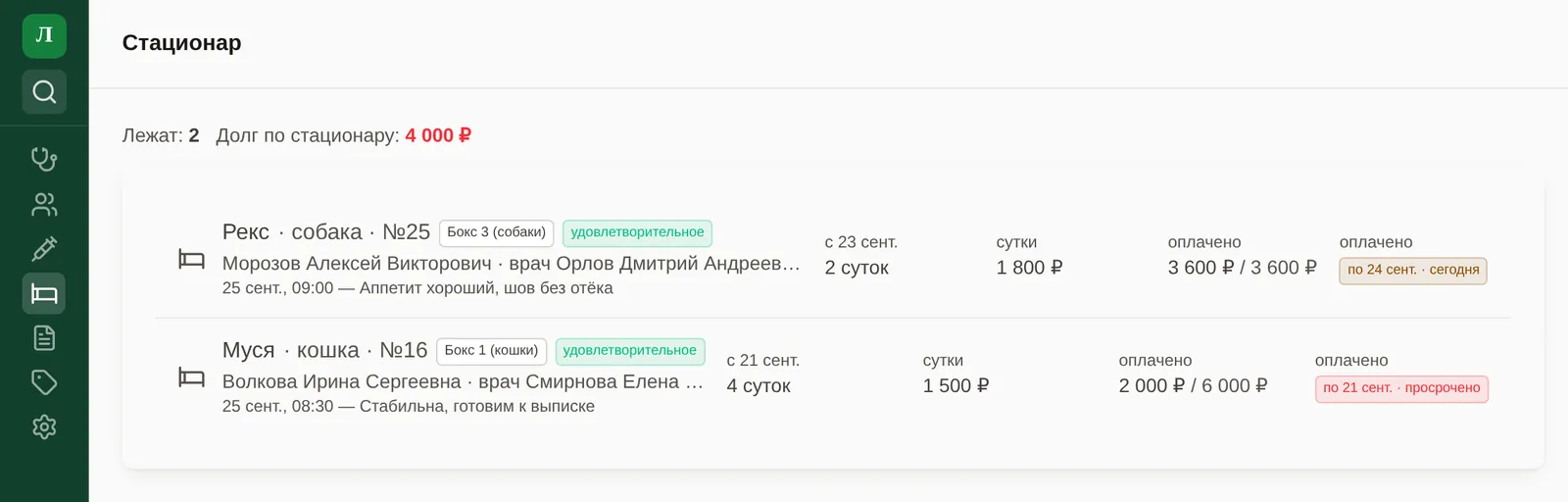Click the по 21 сент. · просрочено badge
The width and height of the screenshot is (1568, 502).
1401,388
